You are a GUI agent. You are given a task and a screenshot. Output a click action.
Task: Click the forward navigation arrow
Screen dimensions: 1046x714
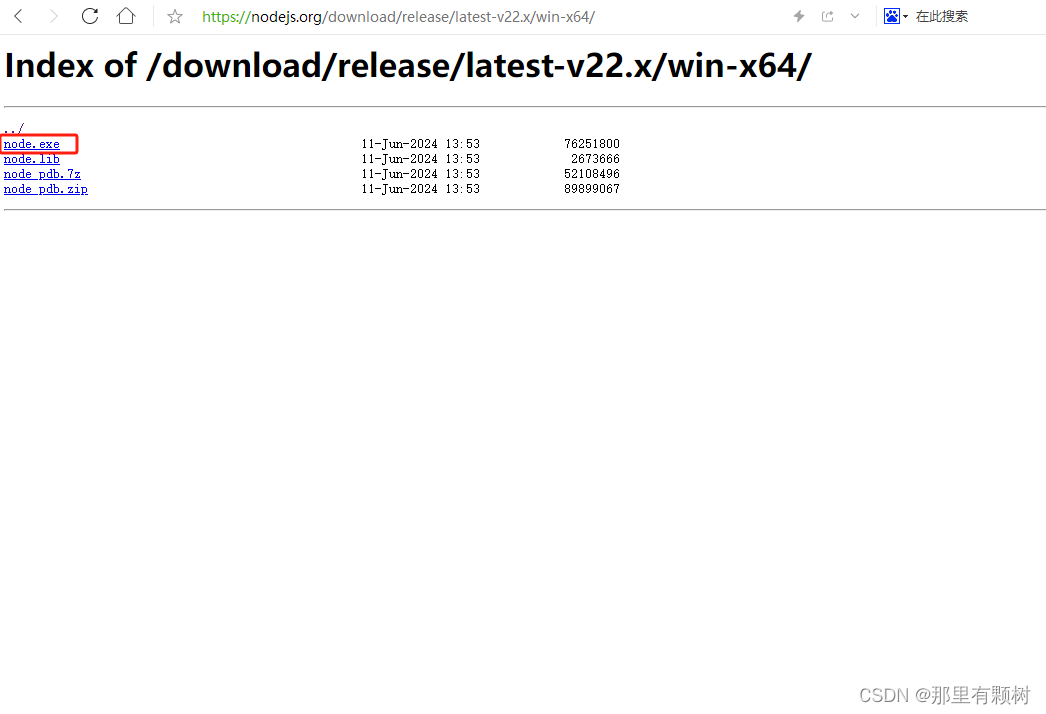point(53,16)
